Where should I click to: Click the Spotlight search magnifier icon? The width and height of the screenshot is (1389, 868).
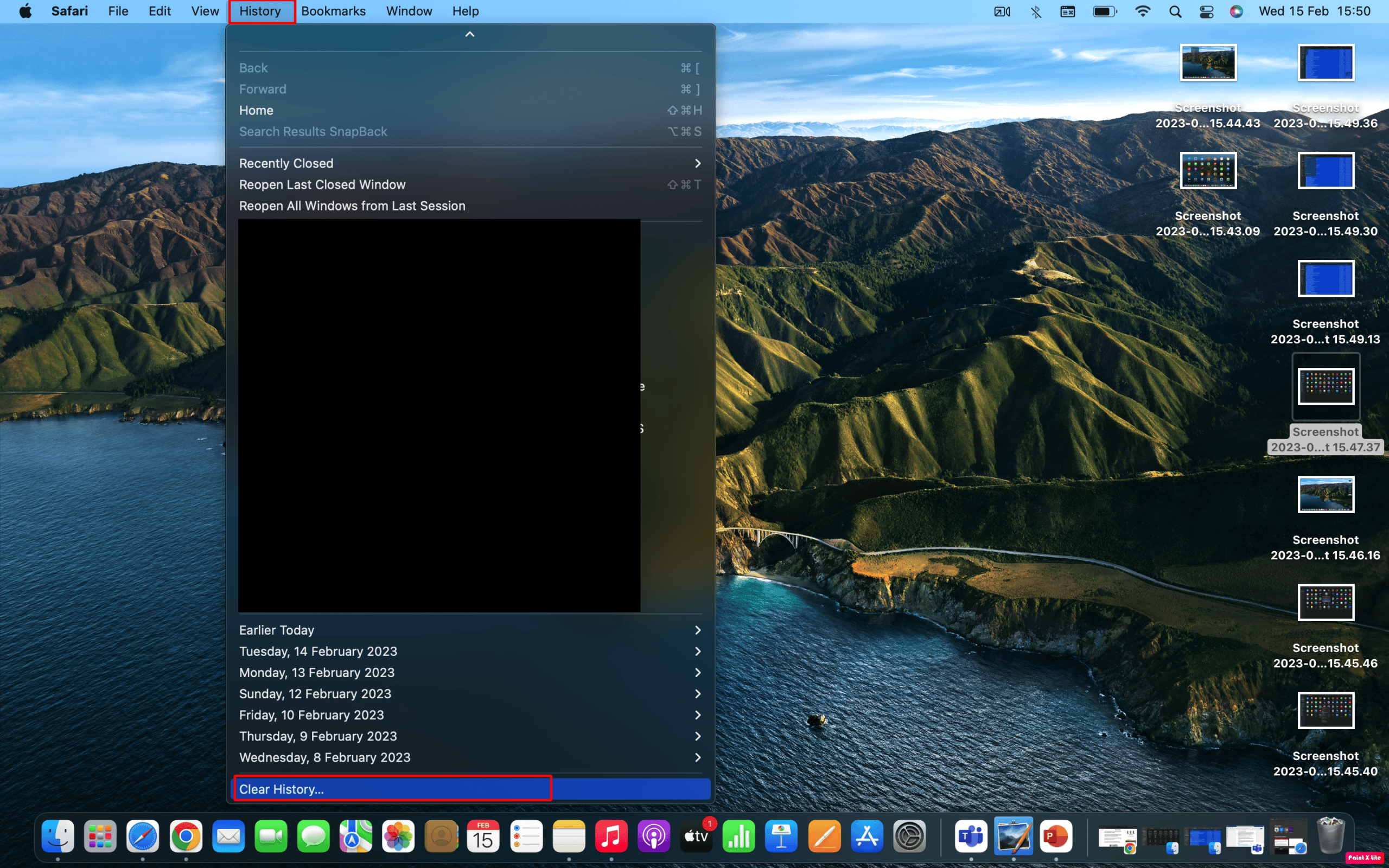[x=1175, y=11]
